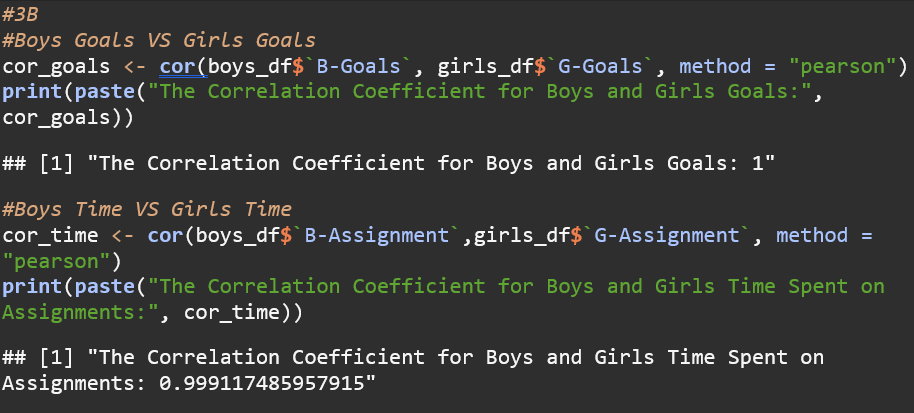Click the output line ending in "Goals: 1"
914x413 pixels.
400,163
